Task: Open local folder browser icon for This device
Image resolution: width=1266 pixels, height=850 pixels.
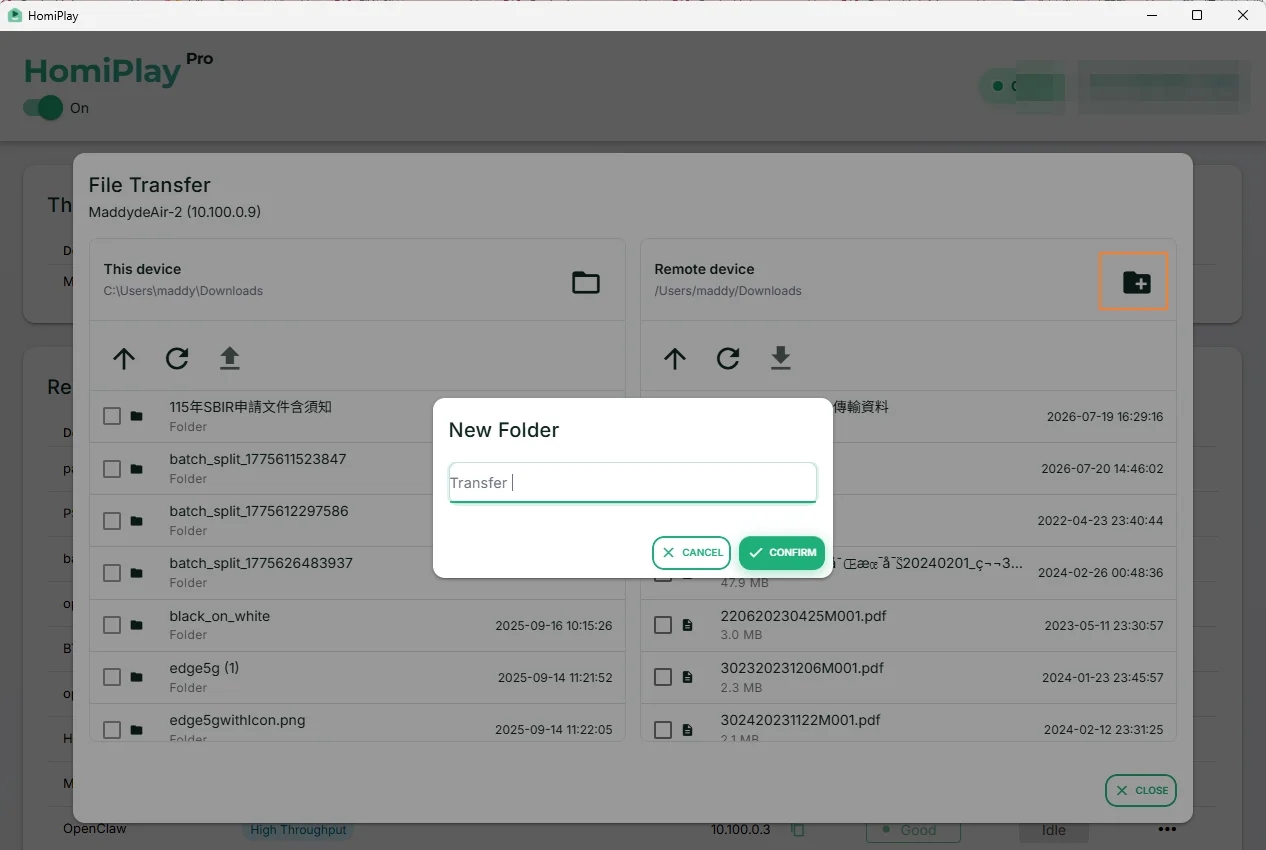Action: 586,283
